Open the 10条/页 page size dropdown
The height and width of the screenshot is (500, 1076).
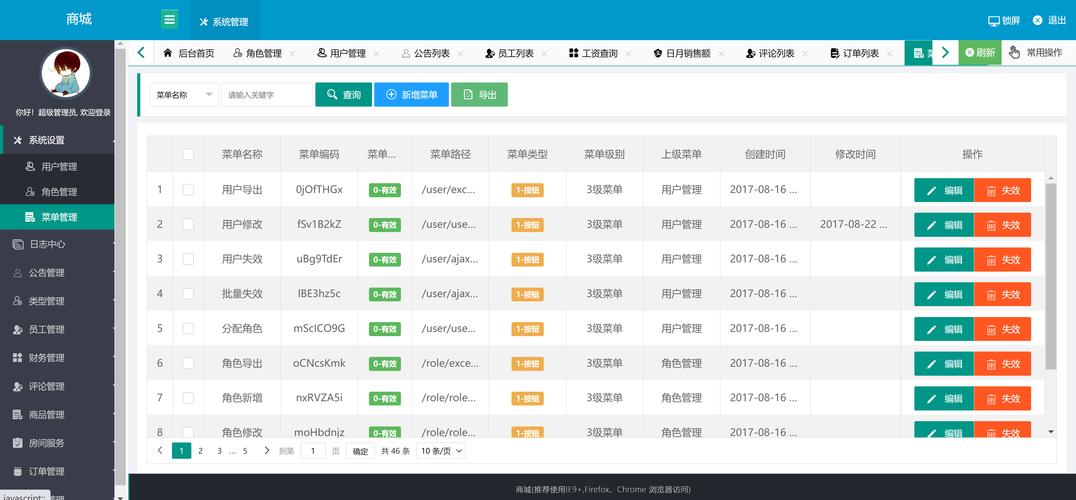tap(441, 451)
